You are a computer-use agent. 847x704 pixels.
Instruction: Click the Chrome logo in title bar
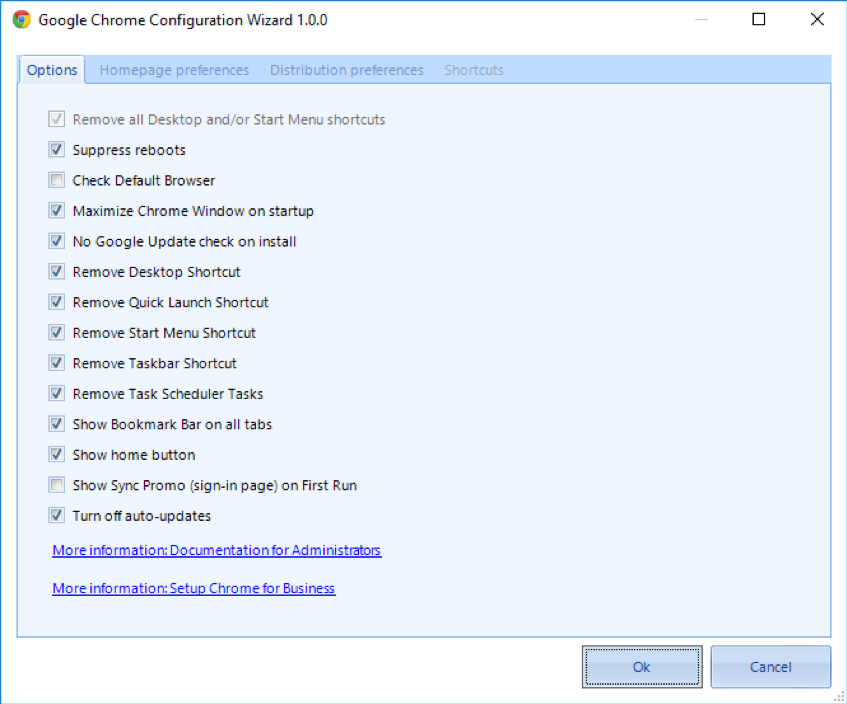(22, 20)
